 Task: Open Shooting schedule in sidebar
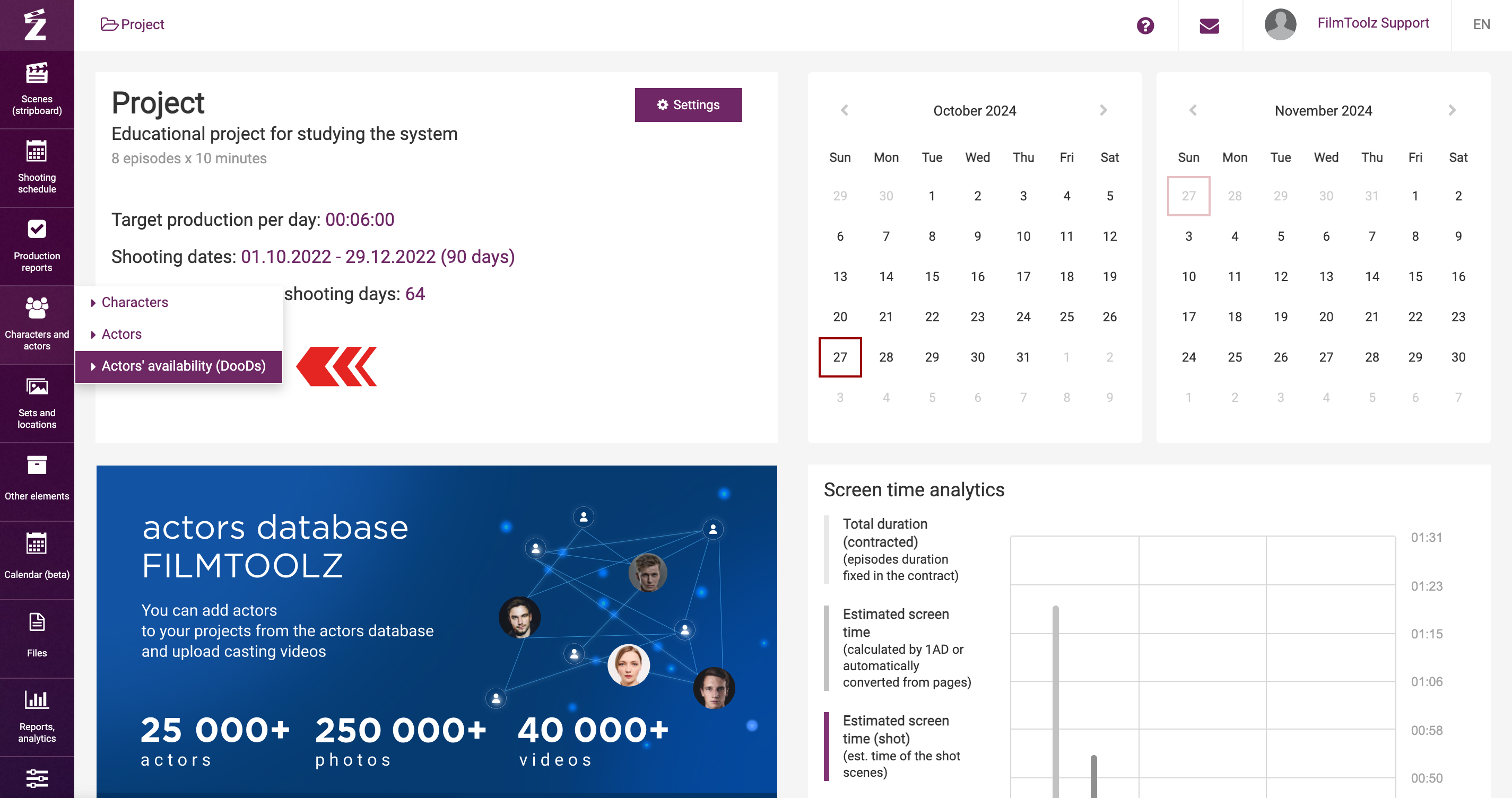coord(37,168)
